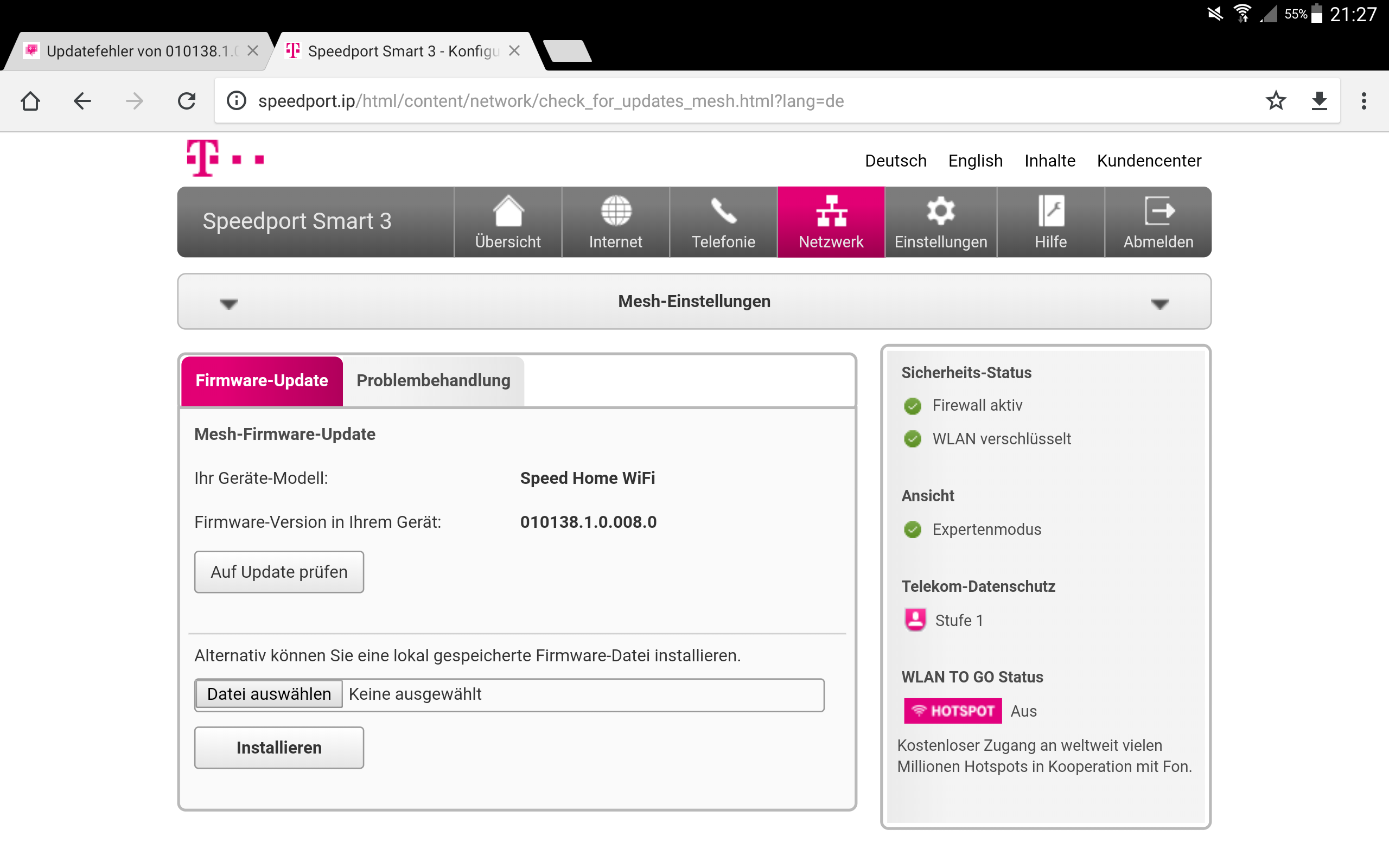This screenshot has height=868, width=1389.
Task: View site info icon in address bar
Action: [237, 101]
